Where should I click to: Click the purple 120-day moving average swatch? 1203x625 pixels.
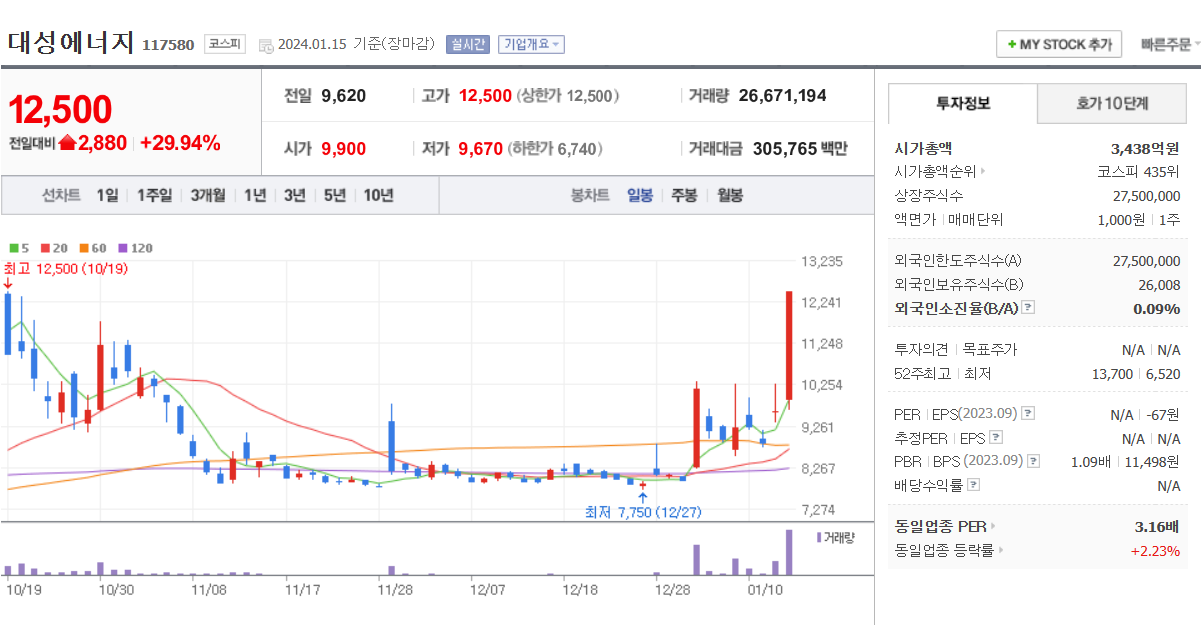coord(123,248)
